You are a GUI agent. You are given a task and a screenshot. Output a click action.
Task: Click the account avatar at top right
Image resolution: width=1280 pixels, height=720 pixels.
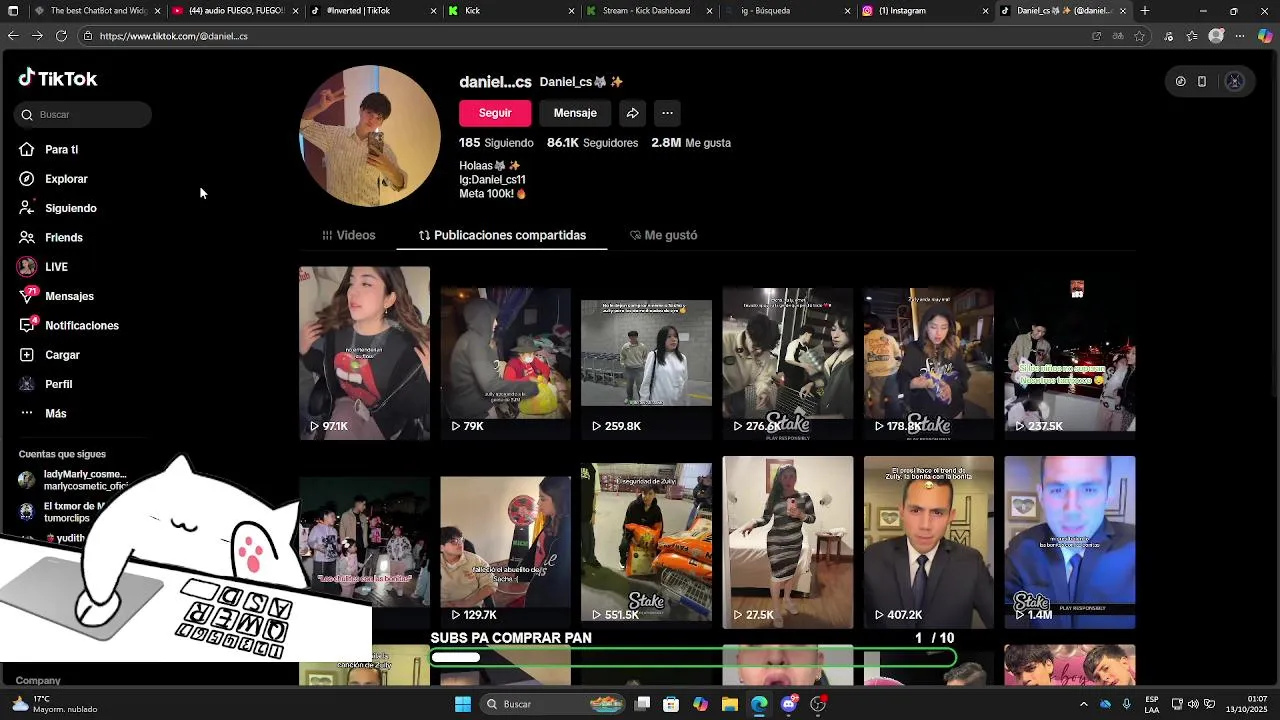(x=1235, y=82)
